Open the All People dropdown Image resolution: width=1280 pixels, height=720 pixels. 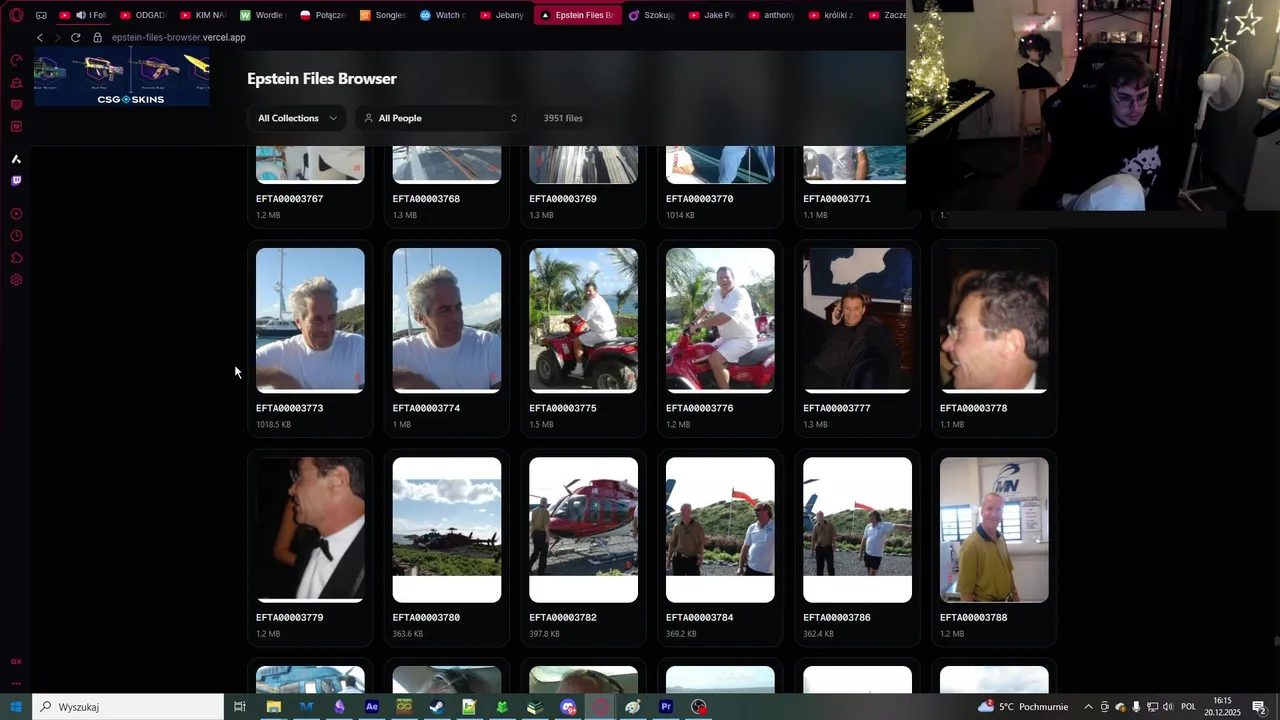pos(441,118)
